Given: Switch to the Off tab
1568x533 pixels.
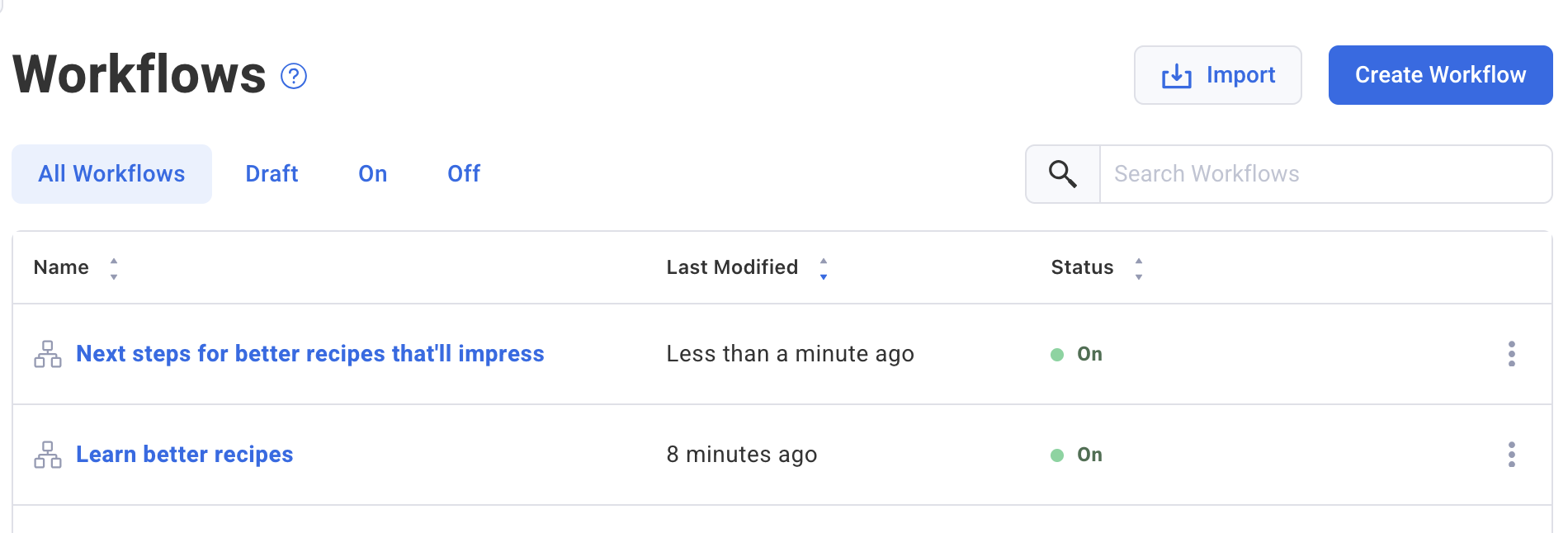Looking at the screenshot, I should coord(463,173).
